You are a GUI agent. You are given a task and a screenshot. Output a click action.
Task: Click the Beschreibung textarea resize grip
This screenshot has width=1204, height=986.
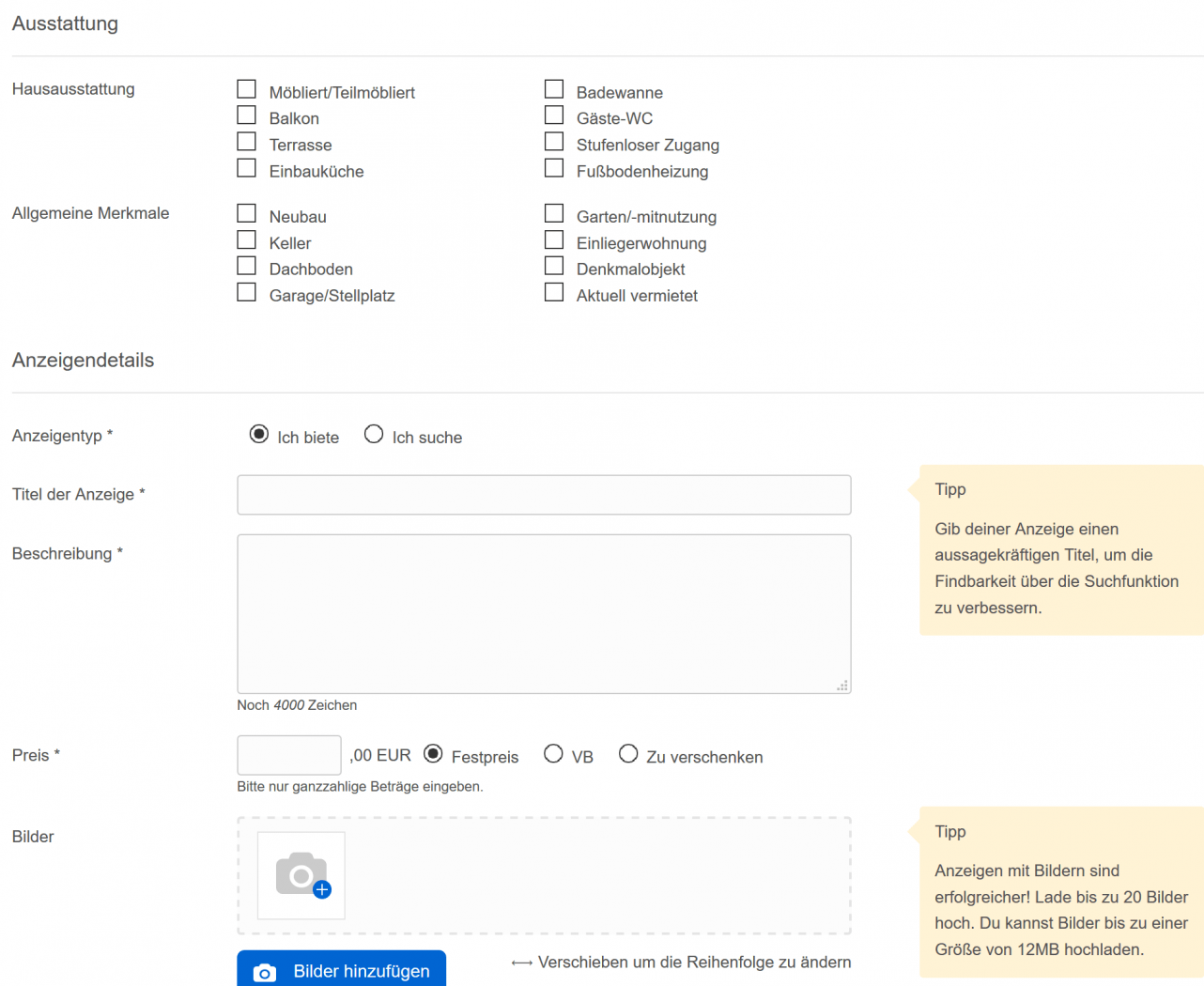842,686
